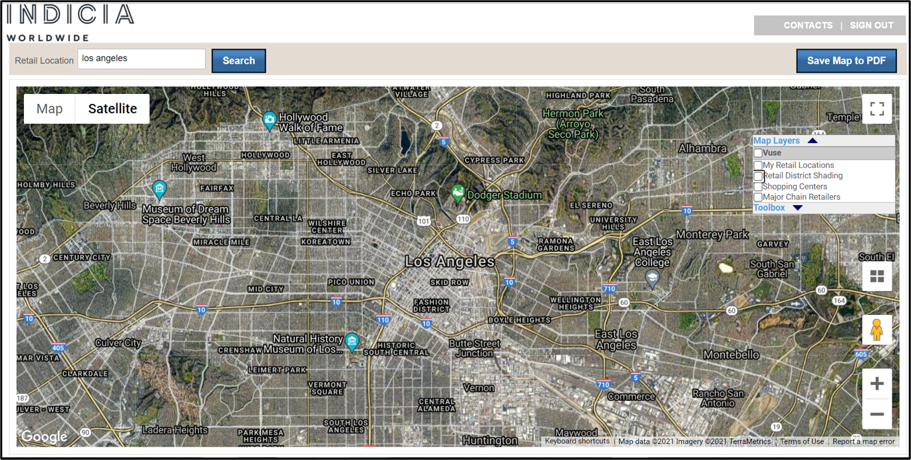The width and height of the screenshot is (911, 460).
Task: Click the KOREATOWN neighborhood label
Action: pos(326,242)
